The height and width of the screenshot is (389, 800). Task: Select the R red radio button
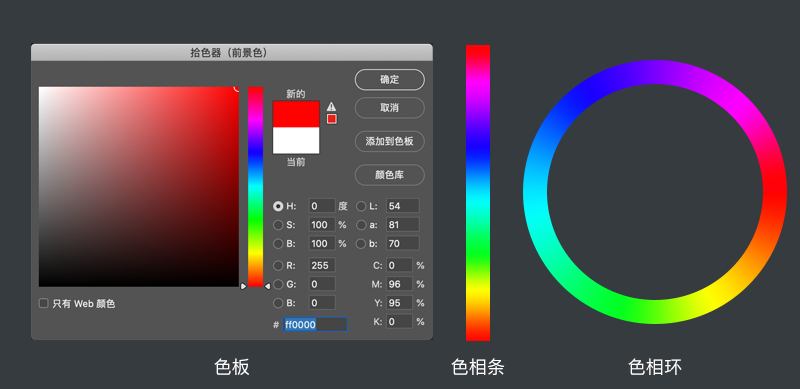(278, 265)
